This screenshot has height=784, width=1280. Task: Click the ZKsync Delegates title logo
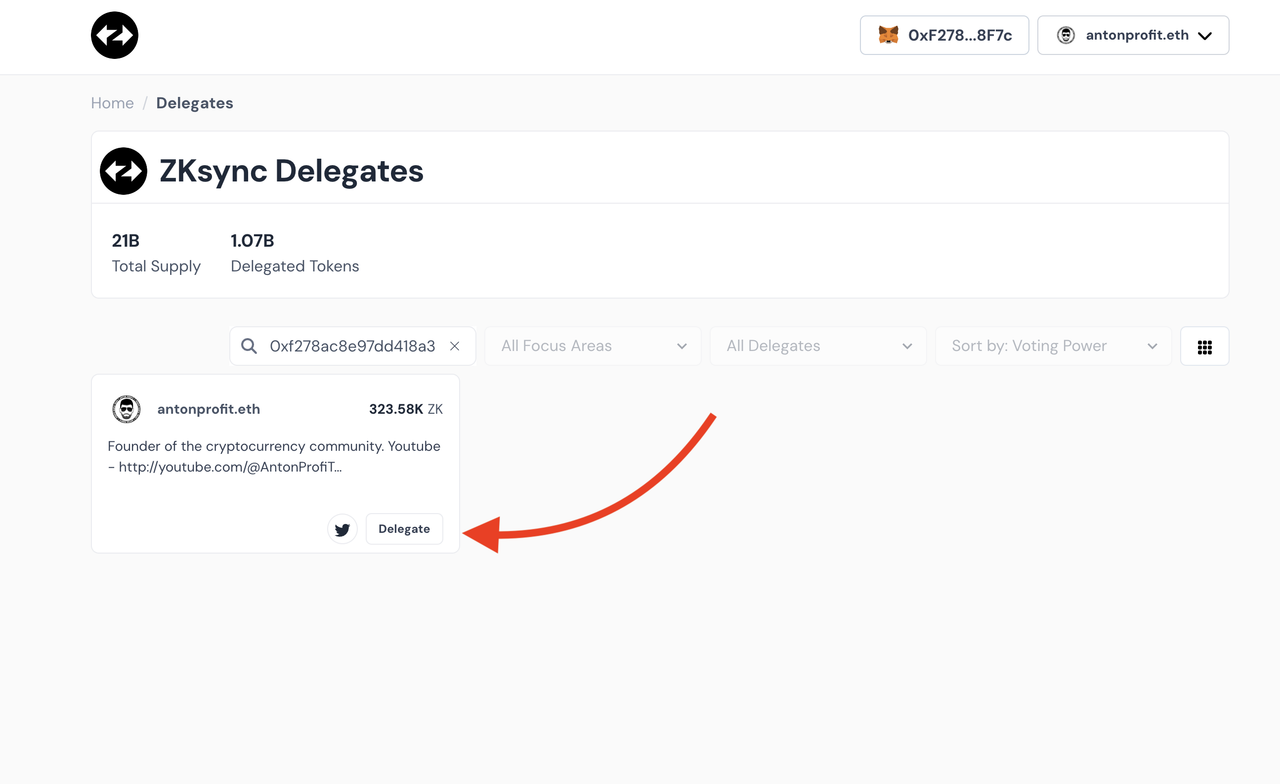point(123,171)
